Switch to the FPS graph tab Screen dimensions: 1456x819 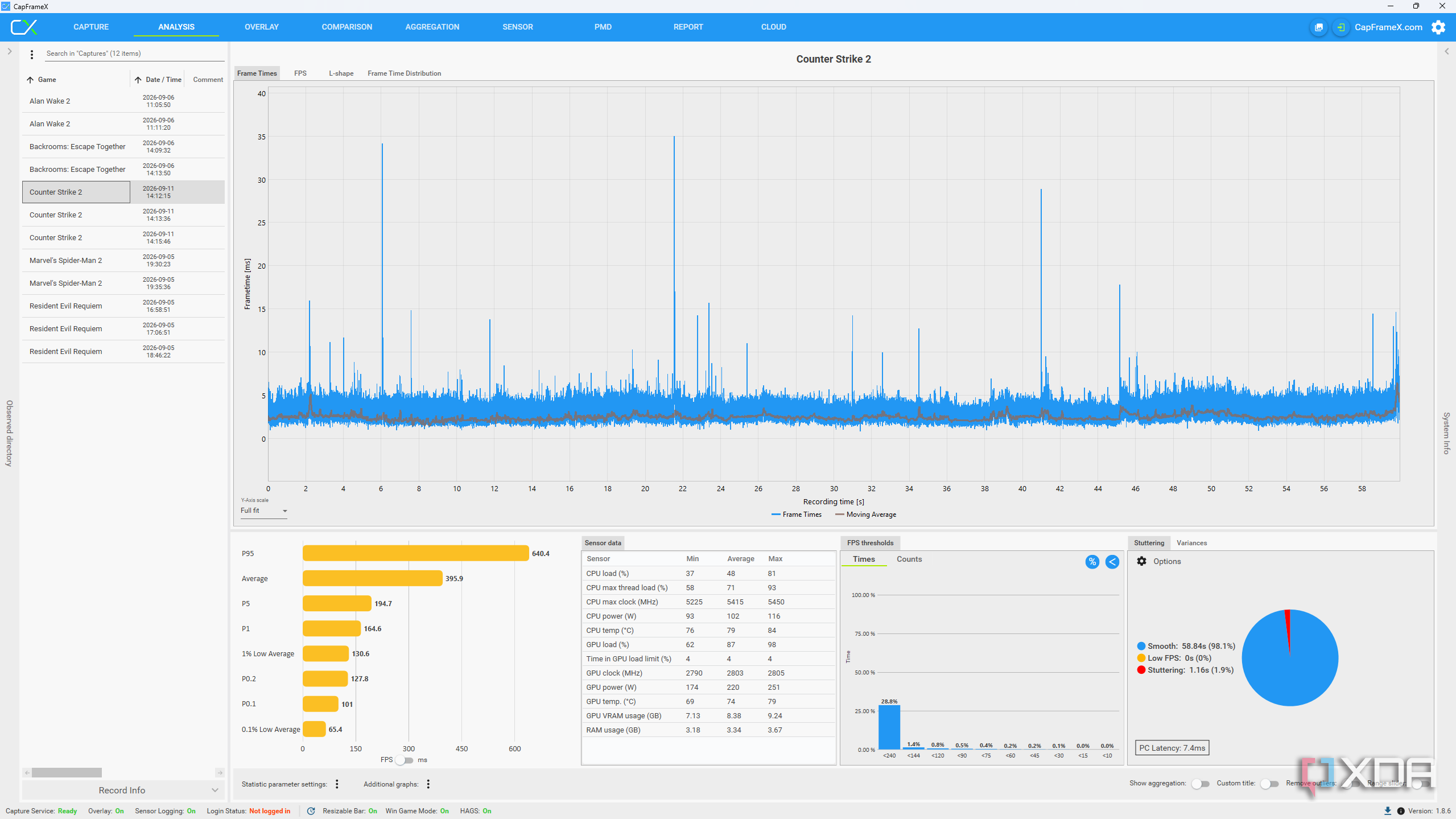coord(300,73)
